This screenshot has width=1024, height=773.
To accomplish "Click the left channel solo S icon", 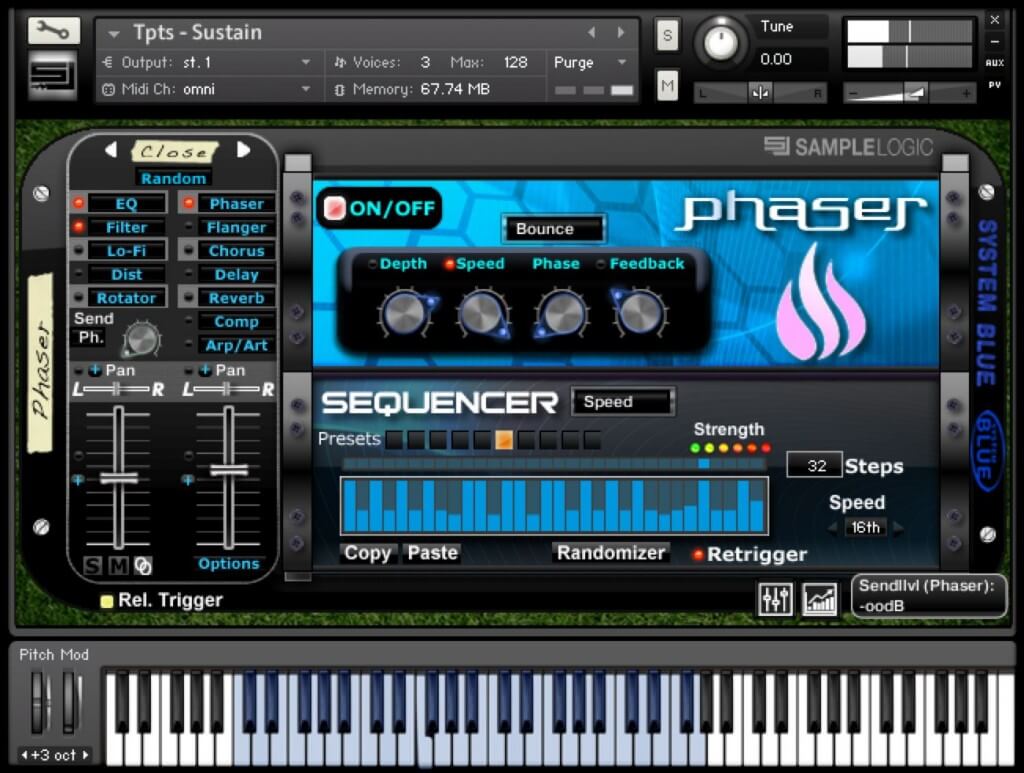I will [92, 565].
